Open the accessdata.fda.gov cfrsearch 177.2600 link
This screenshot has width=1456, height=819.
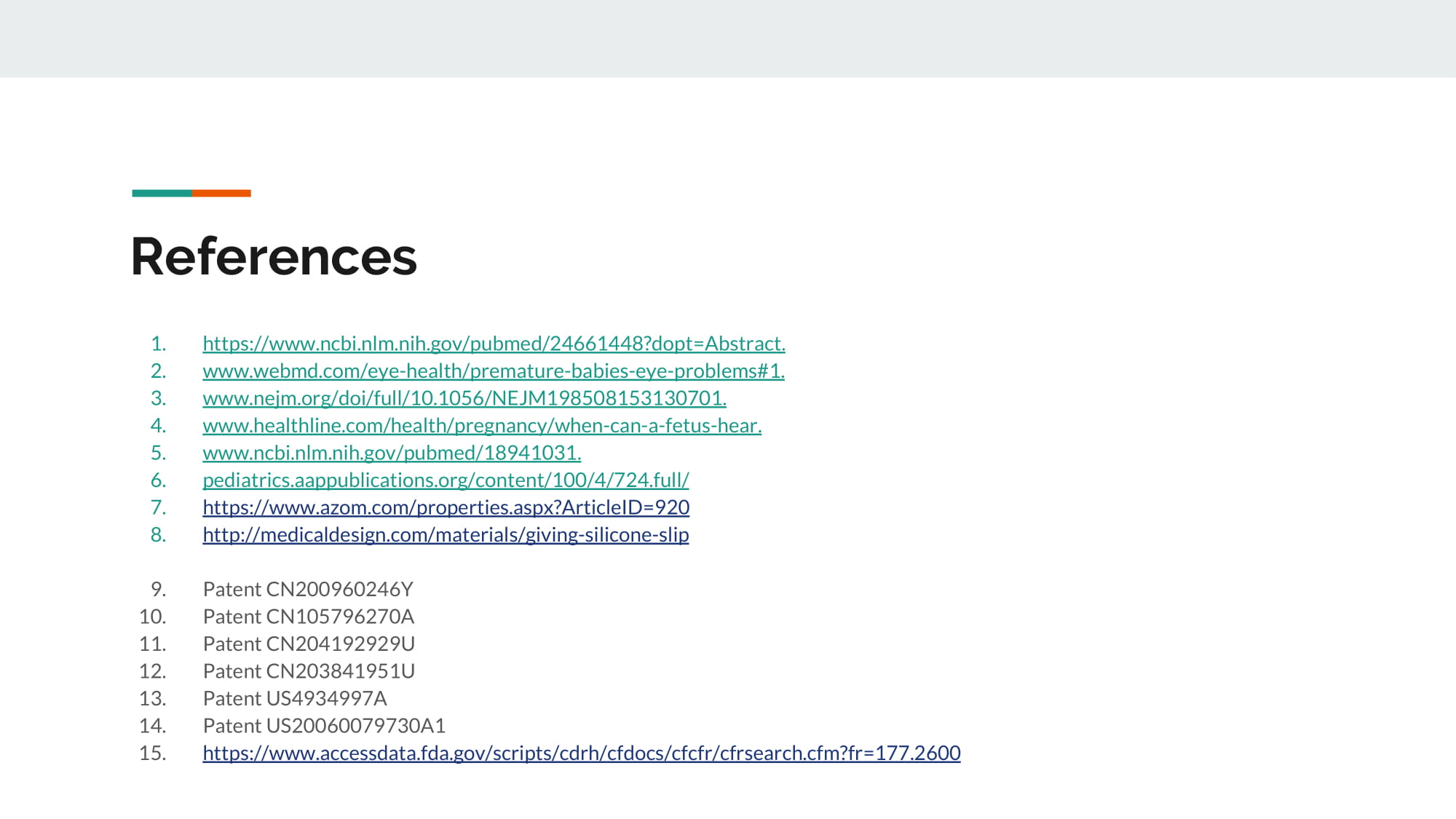(582, 753)
